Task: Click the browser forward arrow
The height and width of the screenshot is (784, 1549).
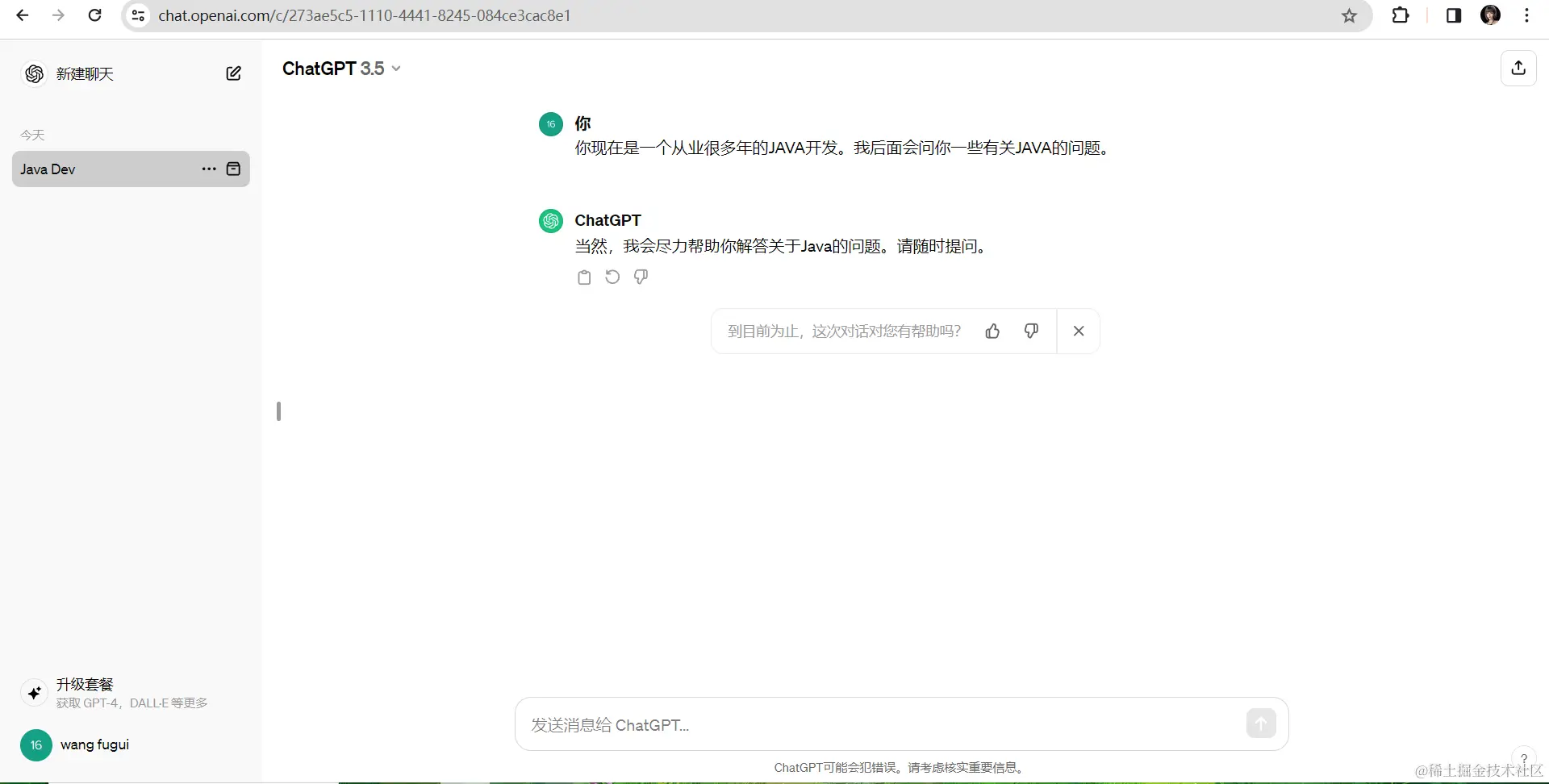Action: pyautogui.click(x=58, y=15)
